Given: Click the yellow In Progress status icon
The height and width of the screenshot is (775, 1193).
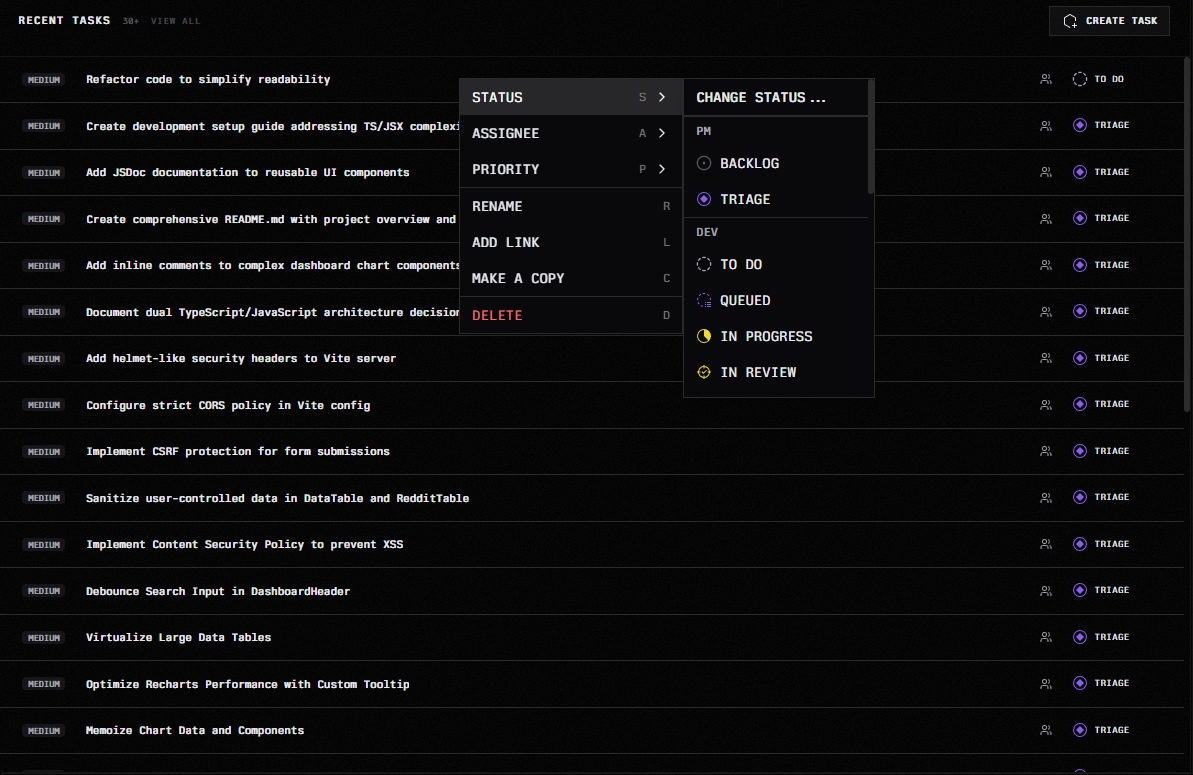Looking at the screenshot, I should point(704,336).
